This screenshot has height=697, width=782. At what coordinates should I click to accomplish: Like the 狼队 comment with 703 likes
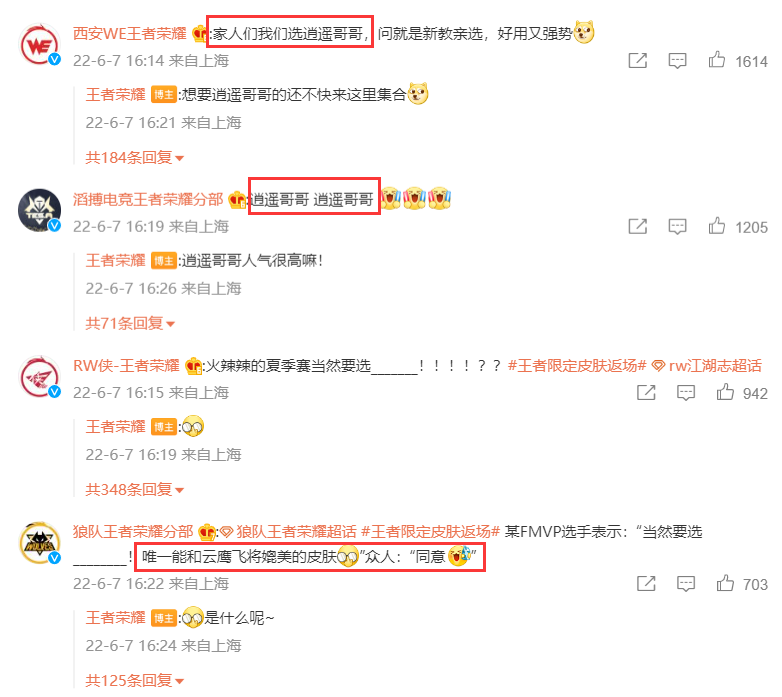725,583
